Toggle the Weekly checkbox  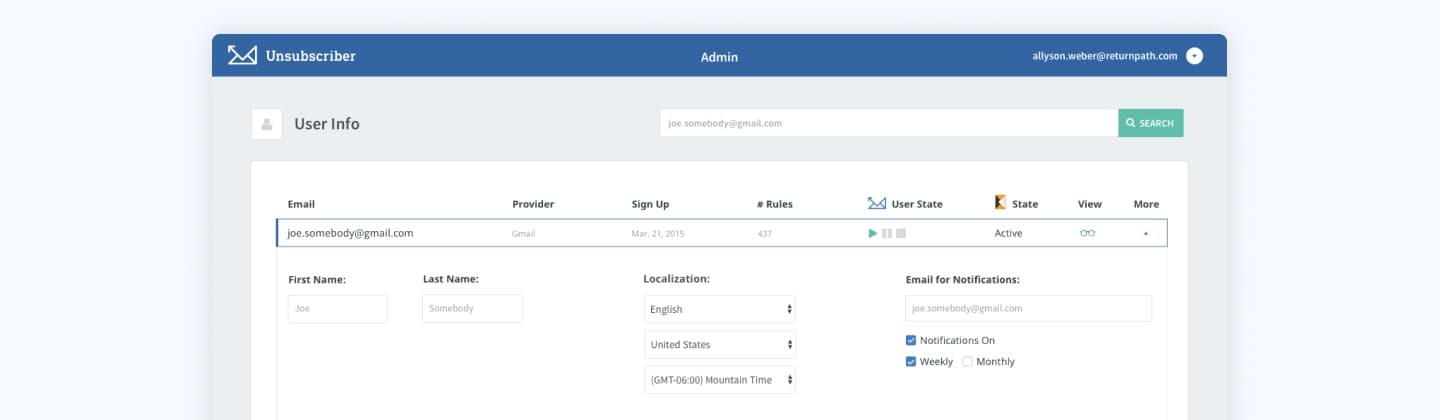[x=911, y=361]
